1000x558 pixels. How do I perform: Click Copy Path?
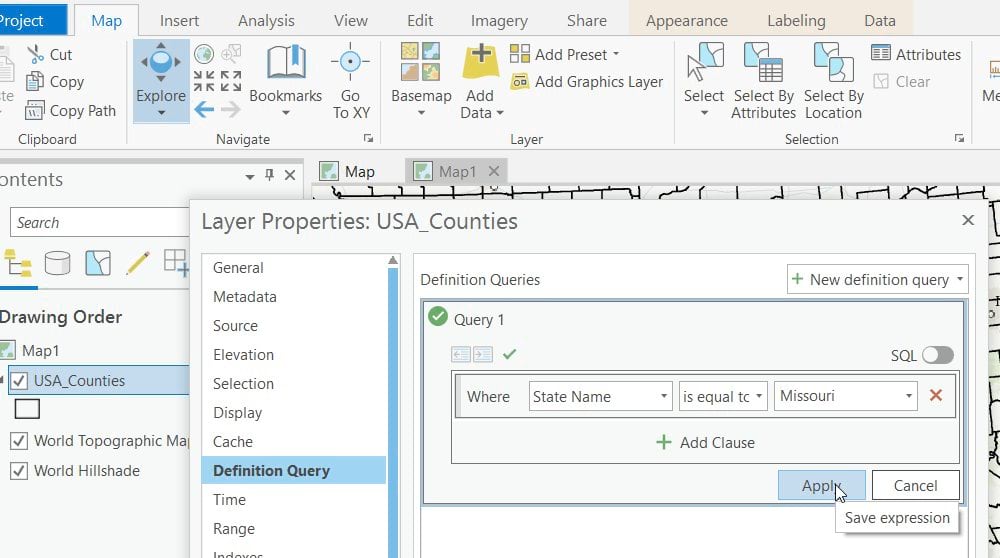pyautogui.click(x=70, y=110)
